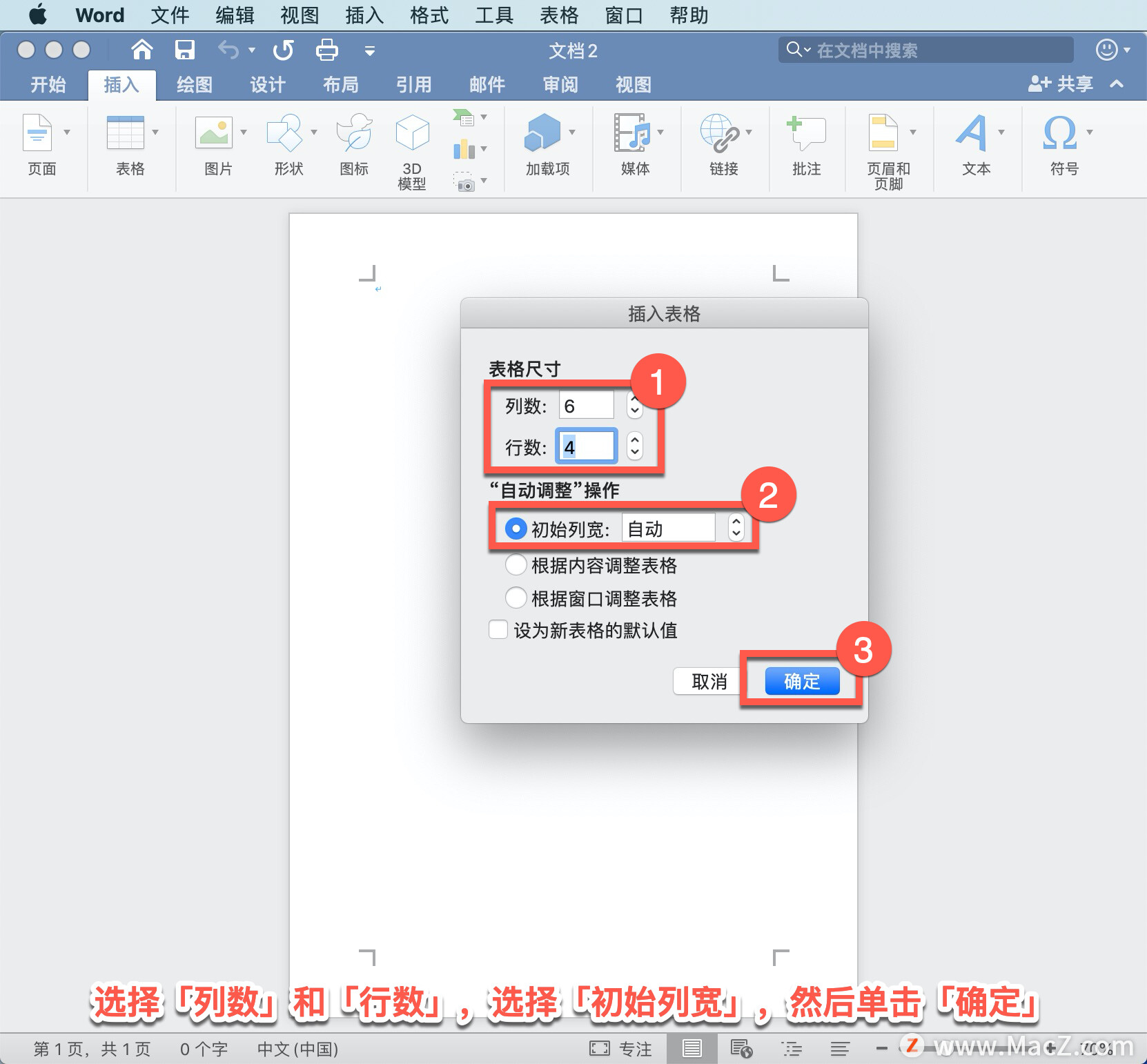Select the 初始列宽 radio button
The height and width of the screenshot is (1064, 1147).
click(x=516, y=528)
